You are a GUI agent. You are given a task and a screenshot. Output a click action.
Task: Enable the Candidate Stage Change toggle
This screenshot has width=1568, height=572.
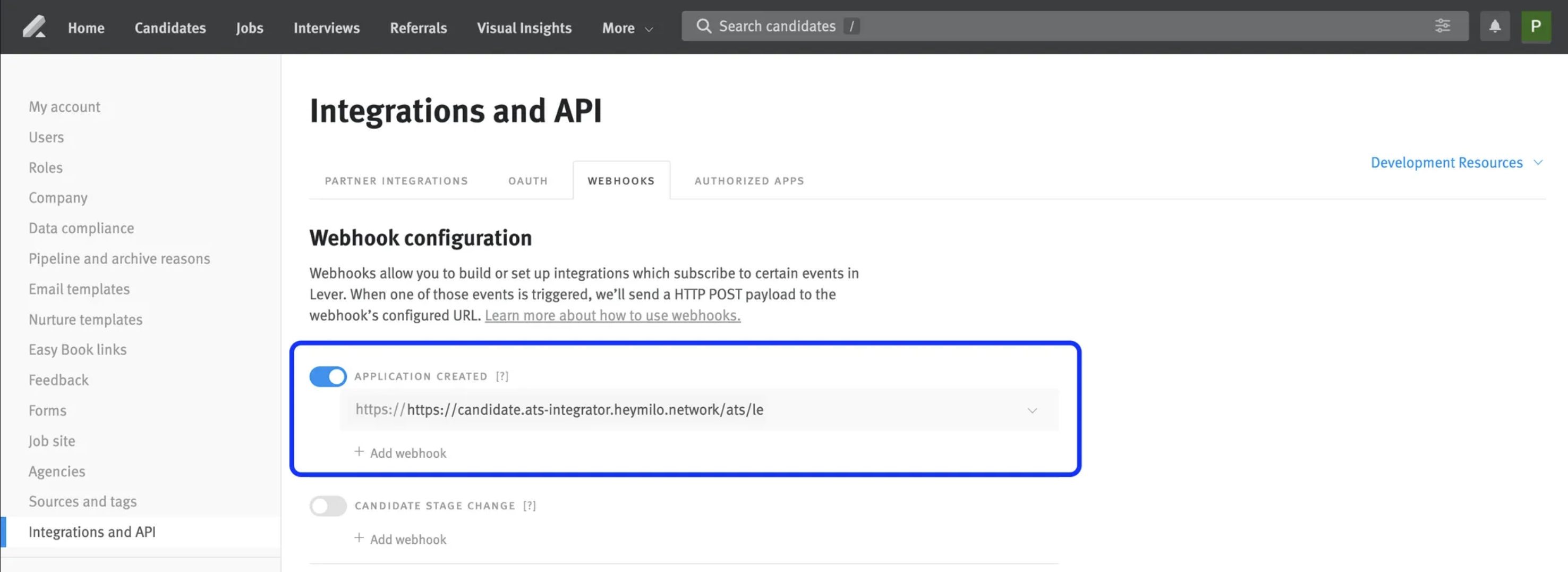328,506
